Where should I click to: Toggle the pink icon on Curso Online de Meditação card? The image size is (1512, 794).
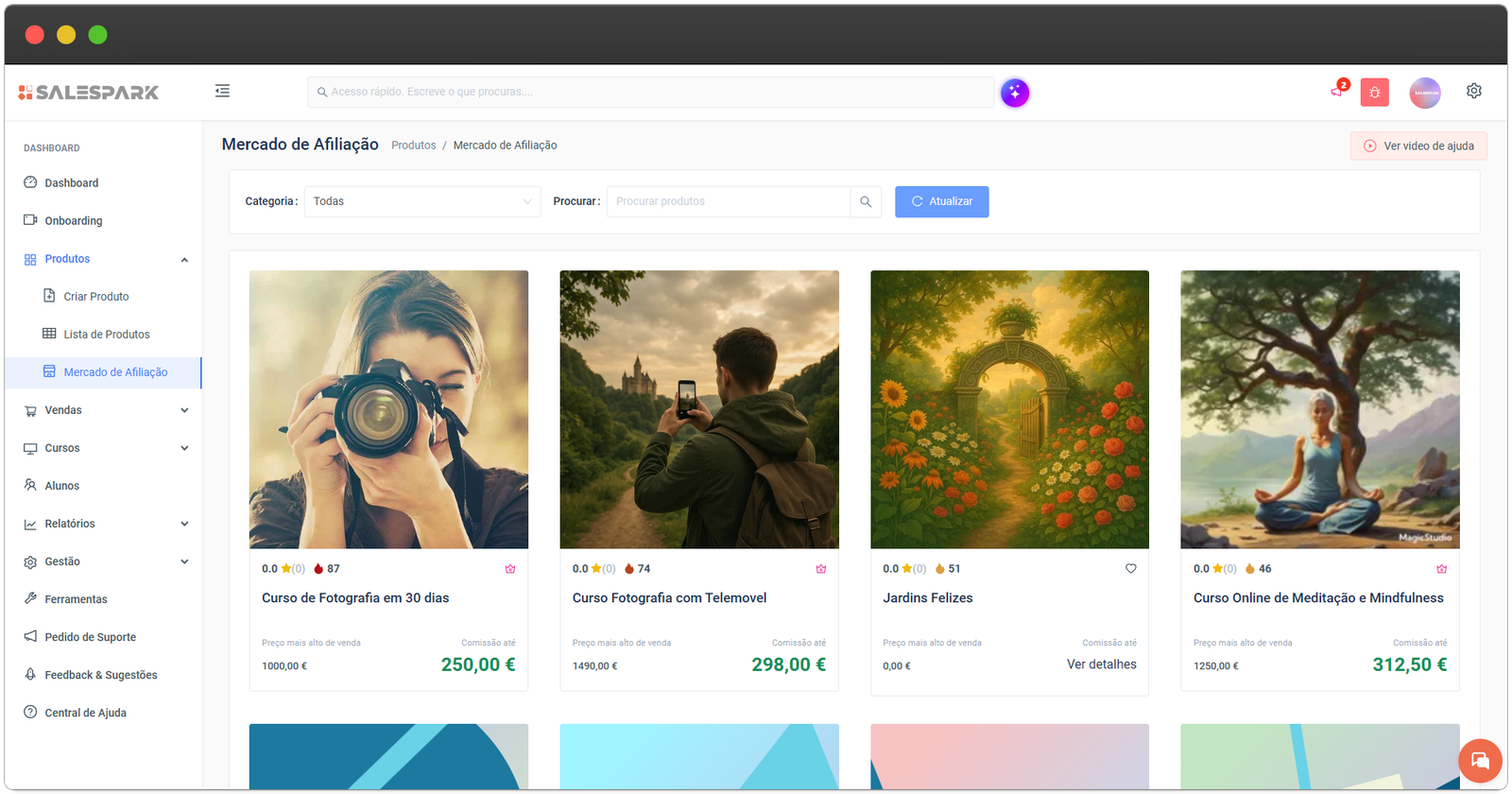point(1441,568)
